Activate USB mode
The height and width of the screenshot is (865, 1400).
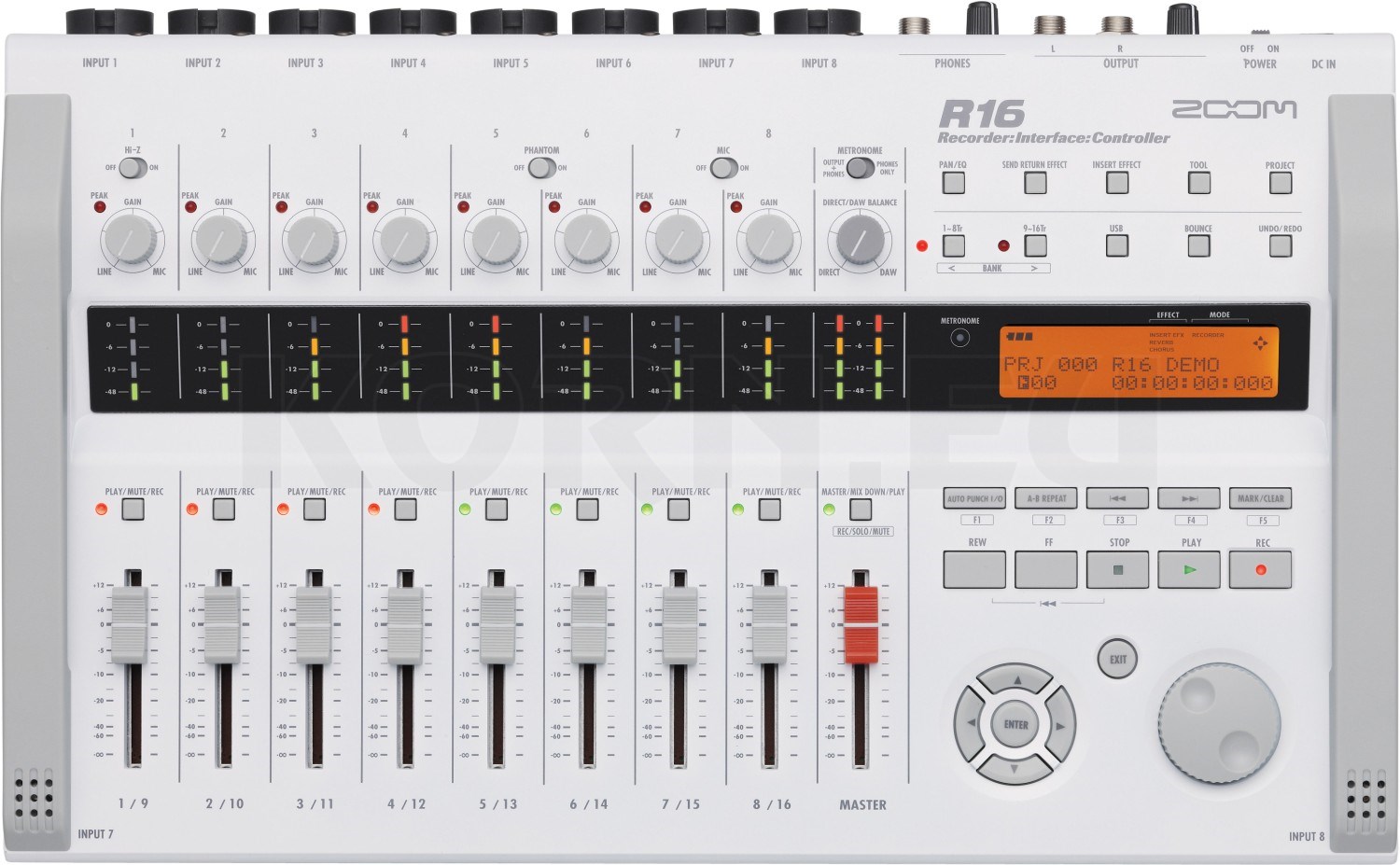pos(1116,245)
